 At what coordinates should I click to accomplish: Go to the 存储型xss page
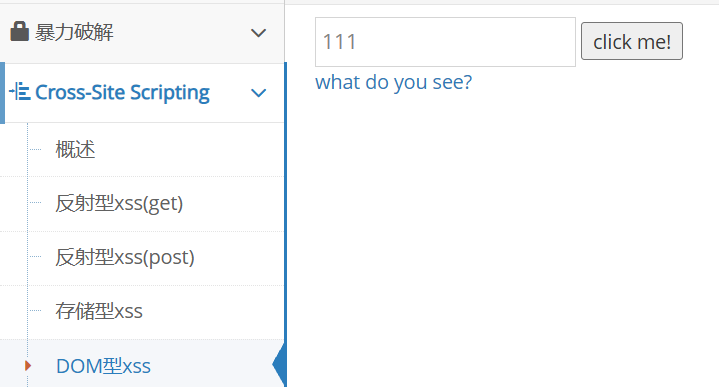click(x=99, y=311)
